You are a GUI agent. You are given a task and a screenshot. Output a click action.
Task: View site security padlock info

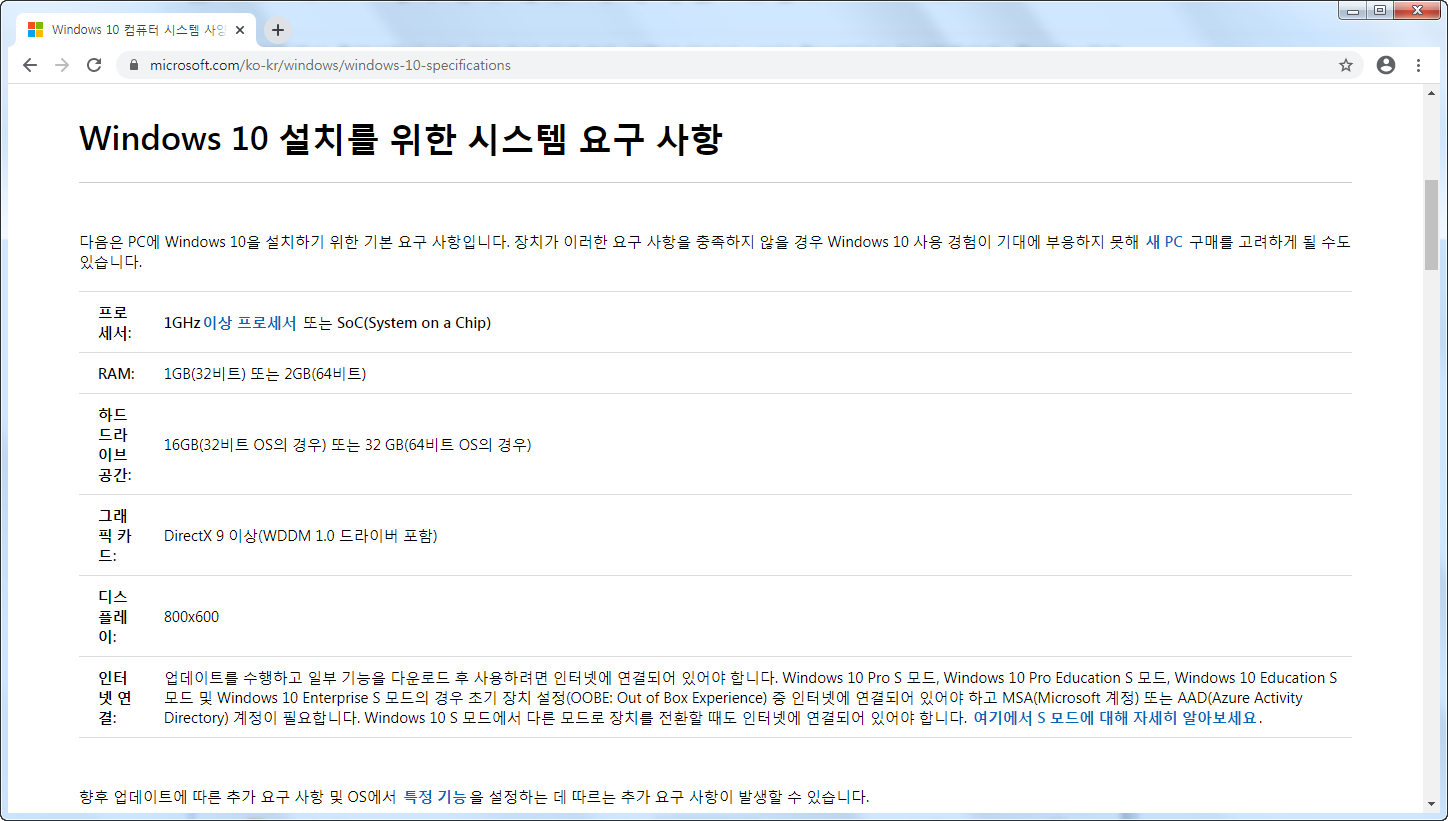coord(134,65)
